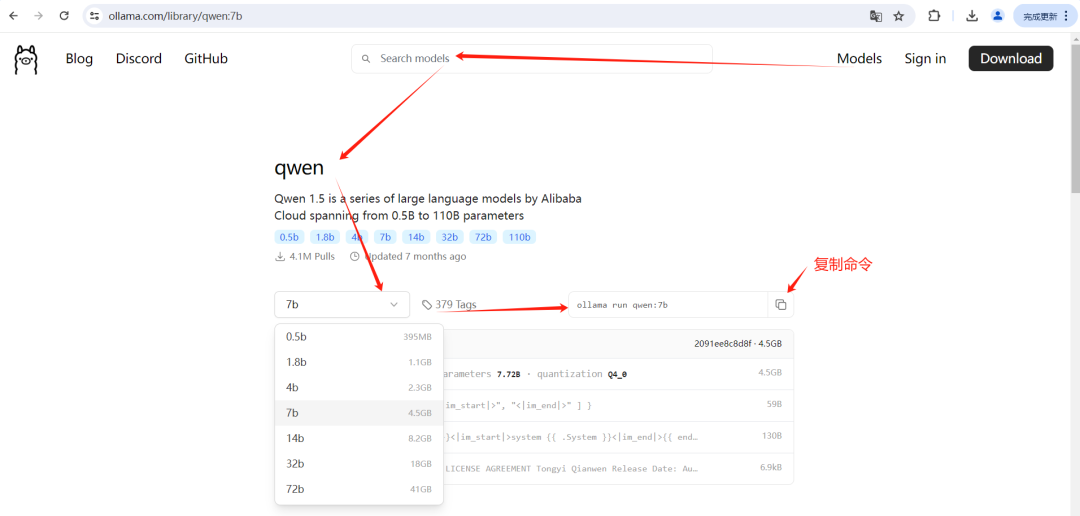The height and width of the screenshot is (516, 1080).
Task: Click the Download button
Action: (x=1010, y=59)
